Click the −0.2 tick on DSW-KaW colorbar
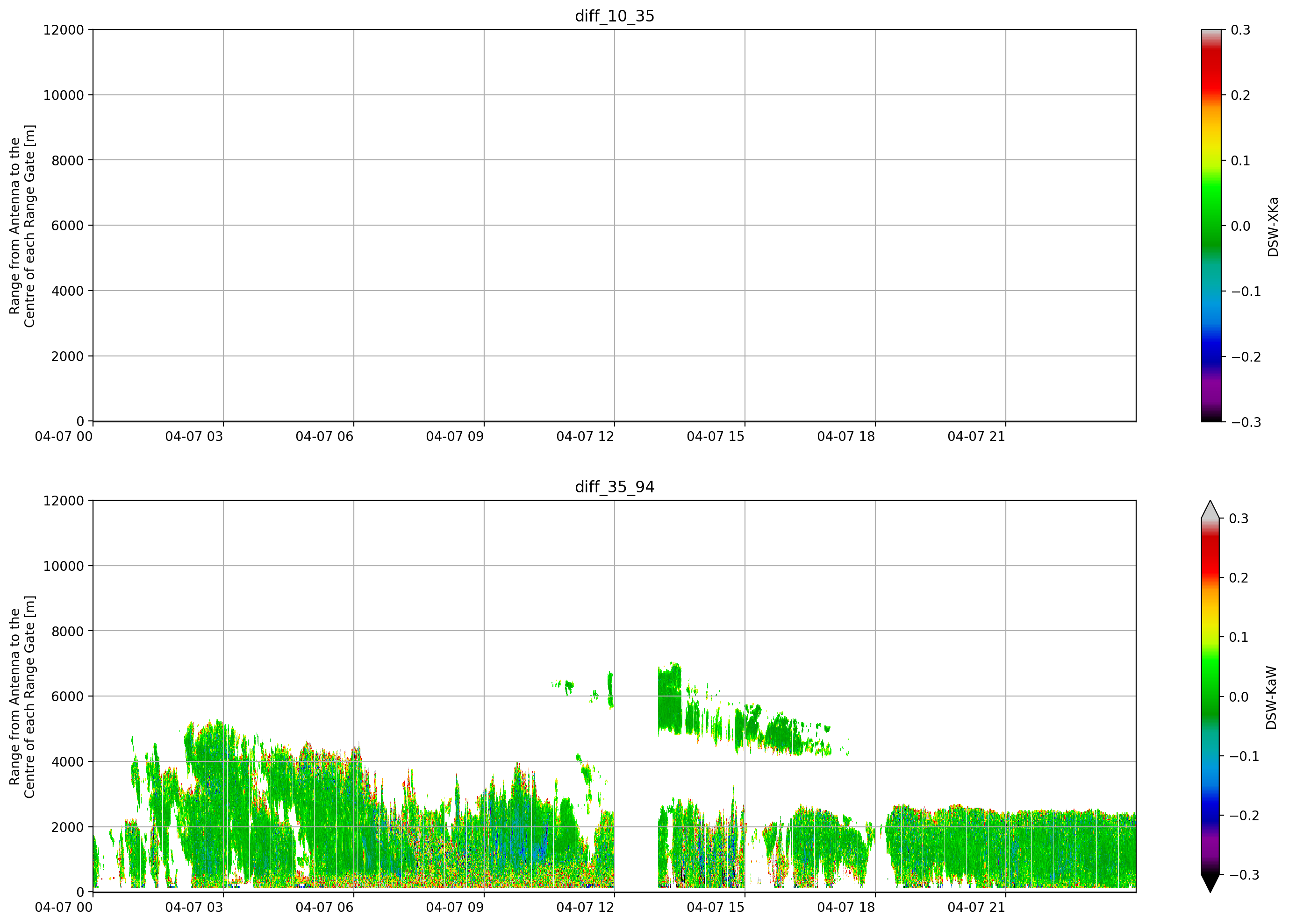The image size is (1289, 924). point(1244,815)
